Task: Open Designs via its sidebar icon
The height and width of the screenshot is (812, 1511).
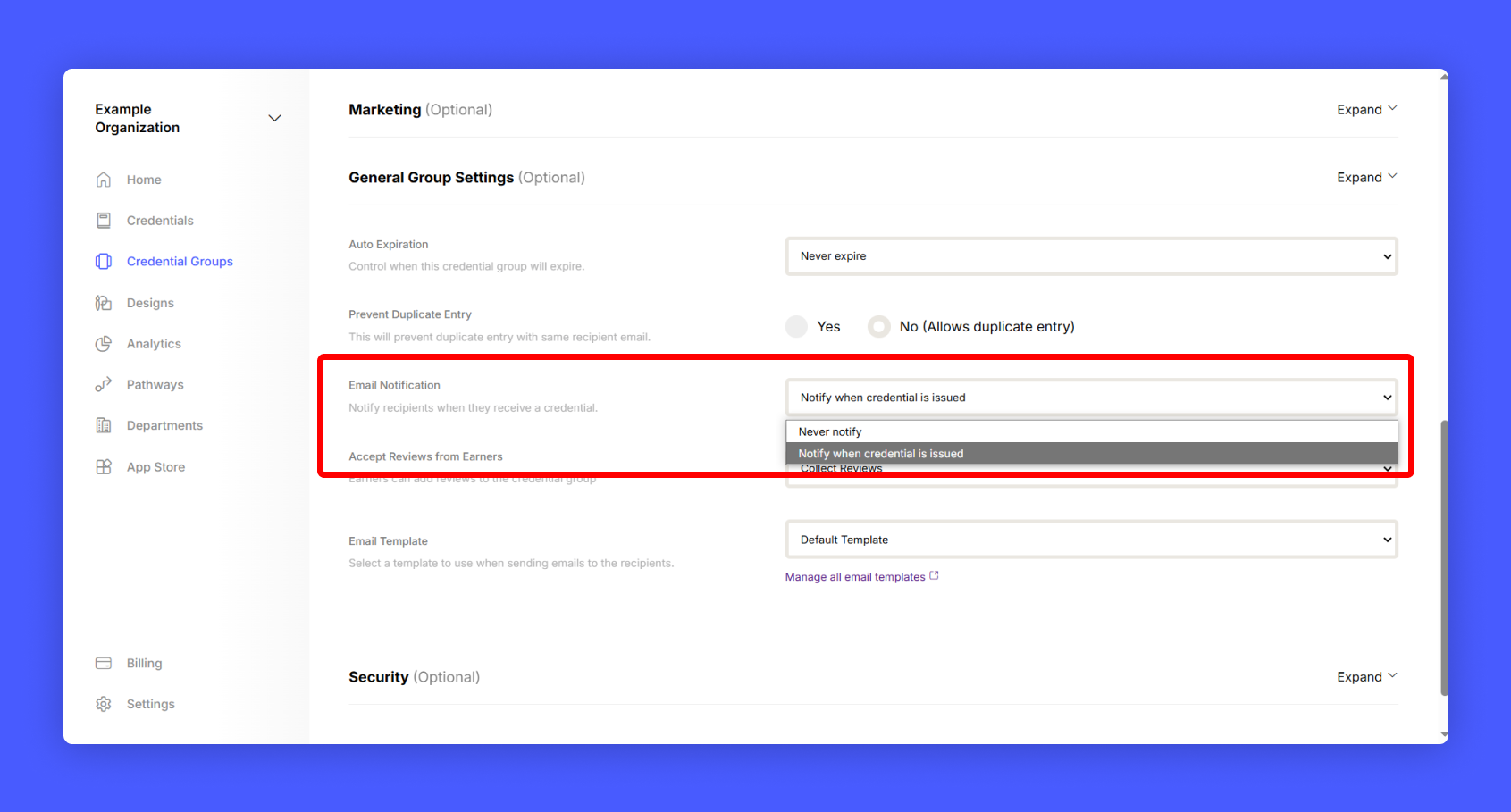Action: (x=104, y=303)
